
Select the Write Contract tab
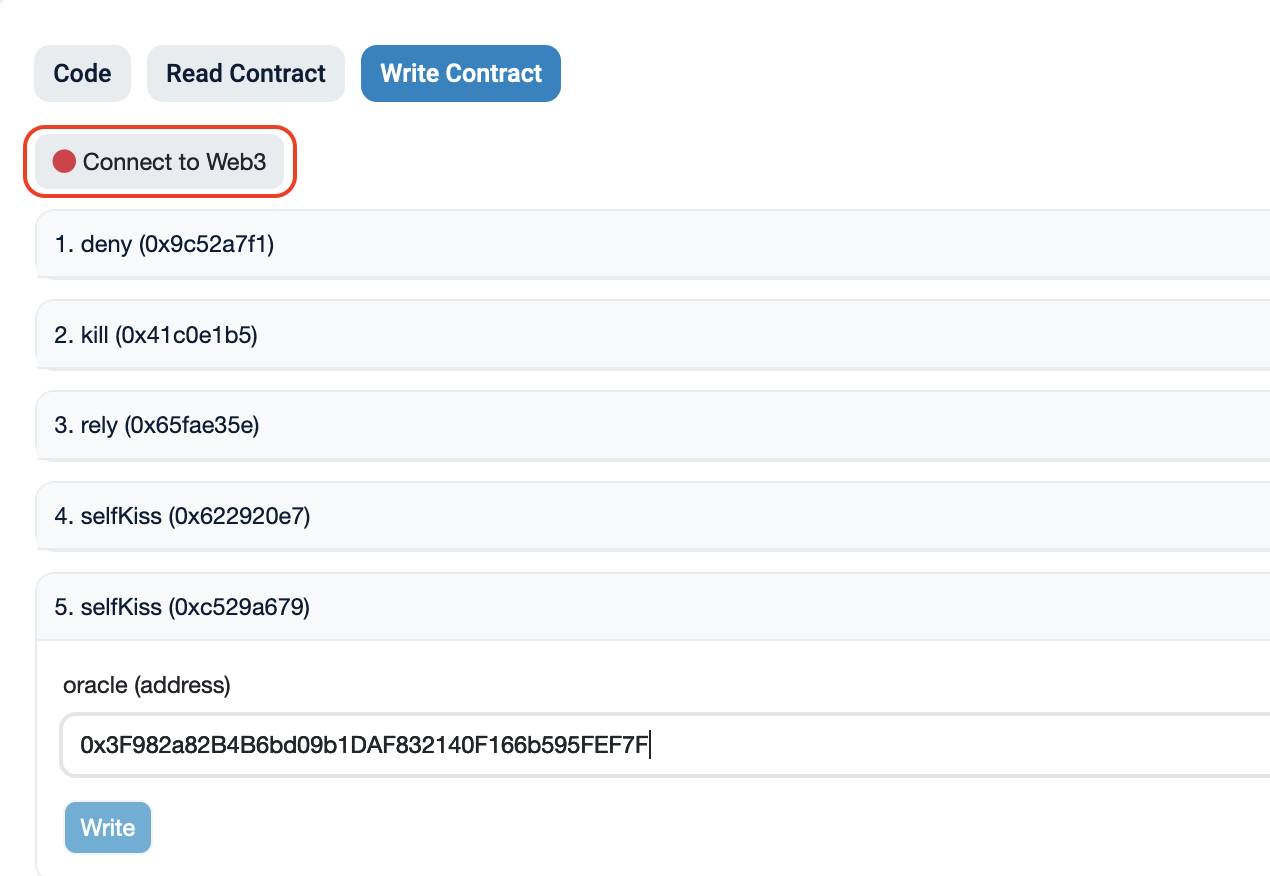[460, 73]
